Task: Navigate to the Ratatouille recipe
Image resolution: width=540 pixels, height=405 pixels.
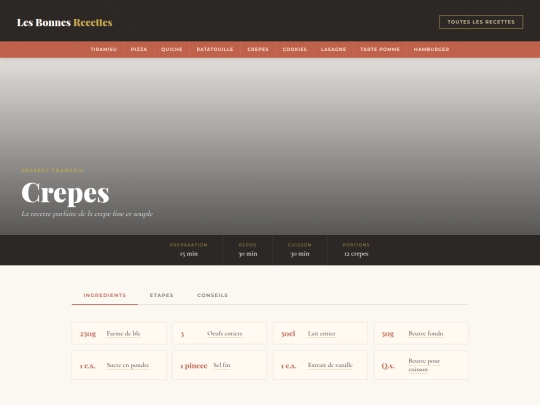Action: 215,49
